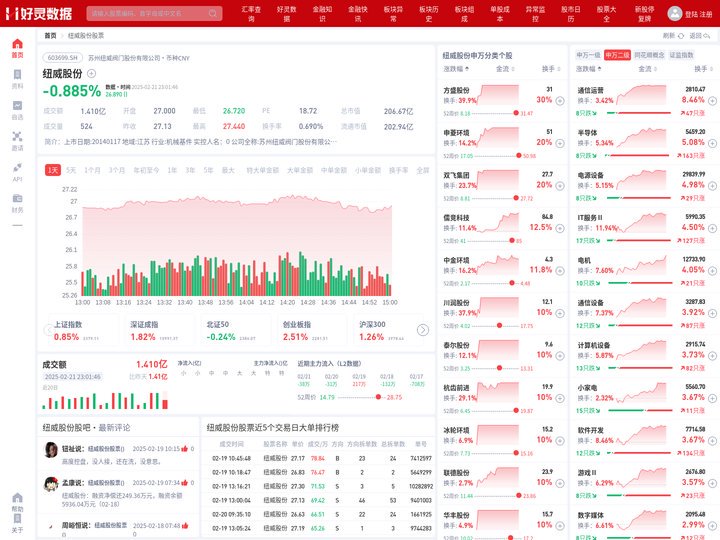
Task: Click 通信运营 up/down ratio bar
Action: 639,113
